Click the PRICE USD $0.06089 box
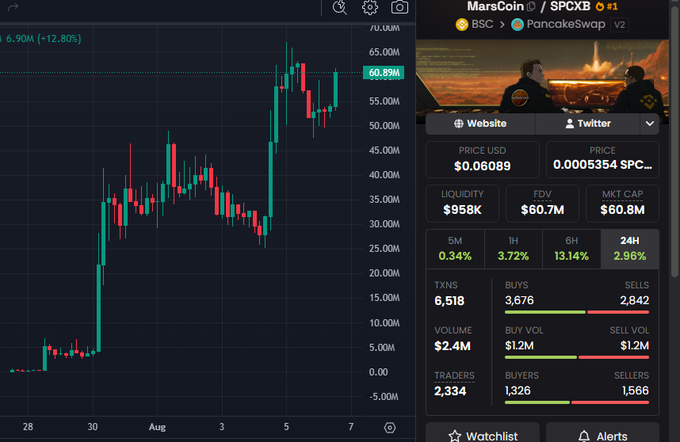 [482, 159]
